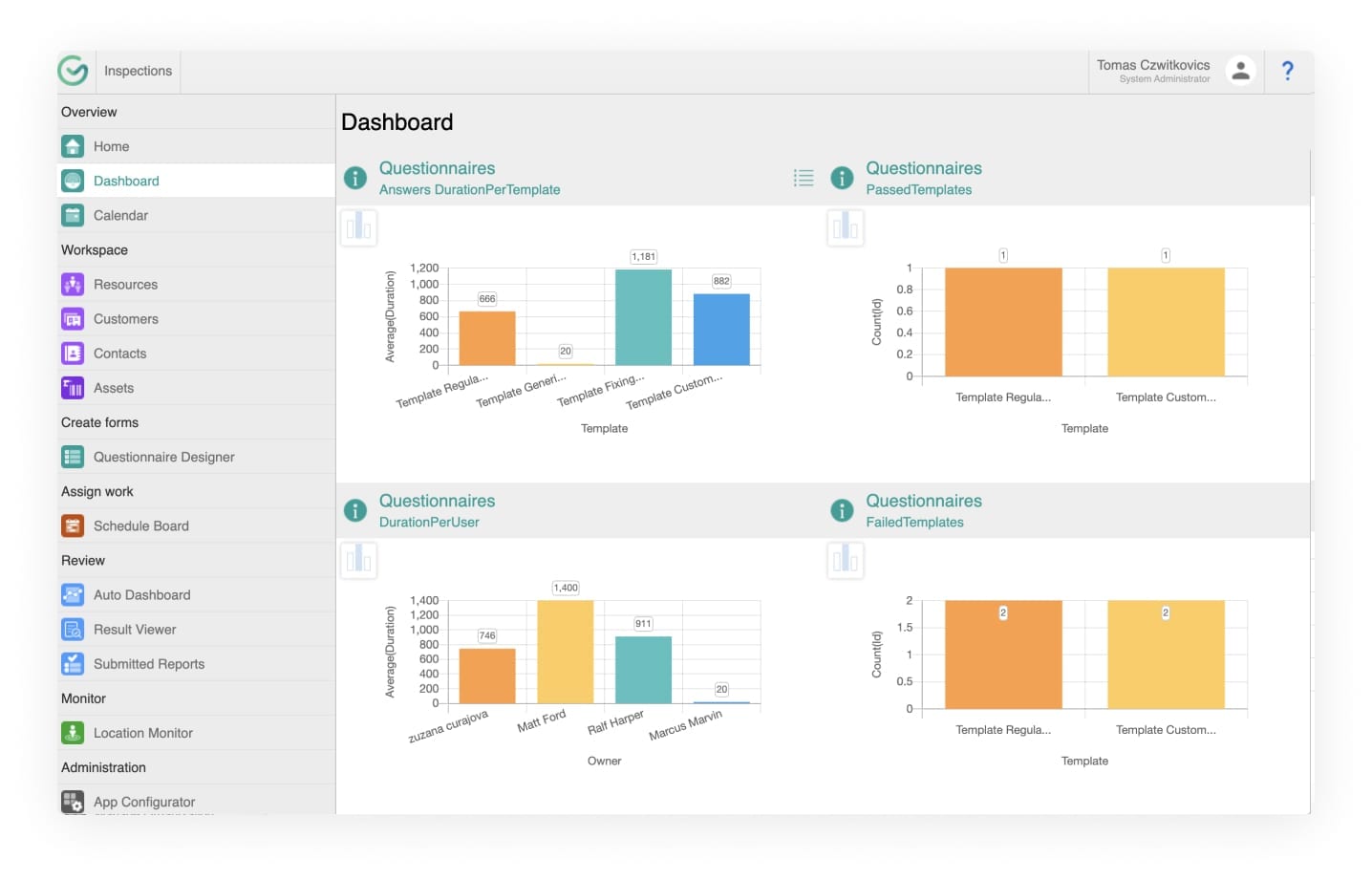Screen dimensions: 1372x880
Task: Click the DurationPerUser subtitle
Action: coord(429,523)
